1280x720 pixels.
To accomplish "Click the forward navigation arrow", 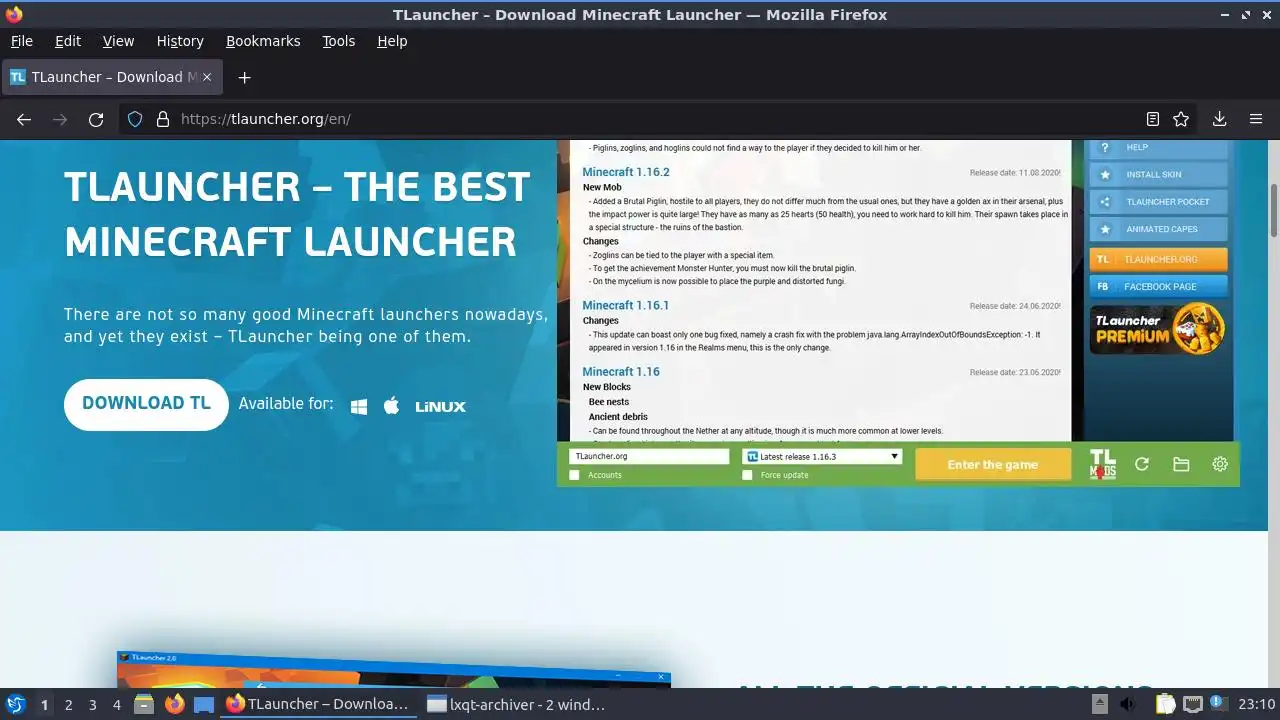I will (60, 119).
